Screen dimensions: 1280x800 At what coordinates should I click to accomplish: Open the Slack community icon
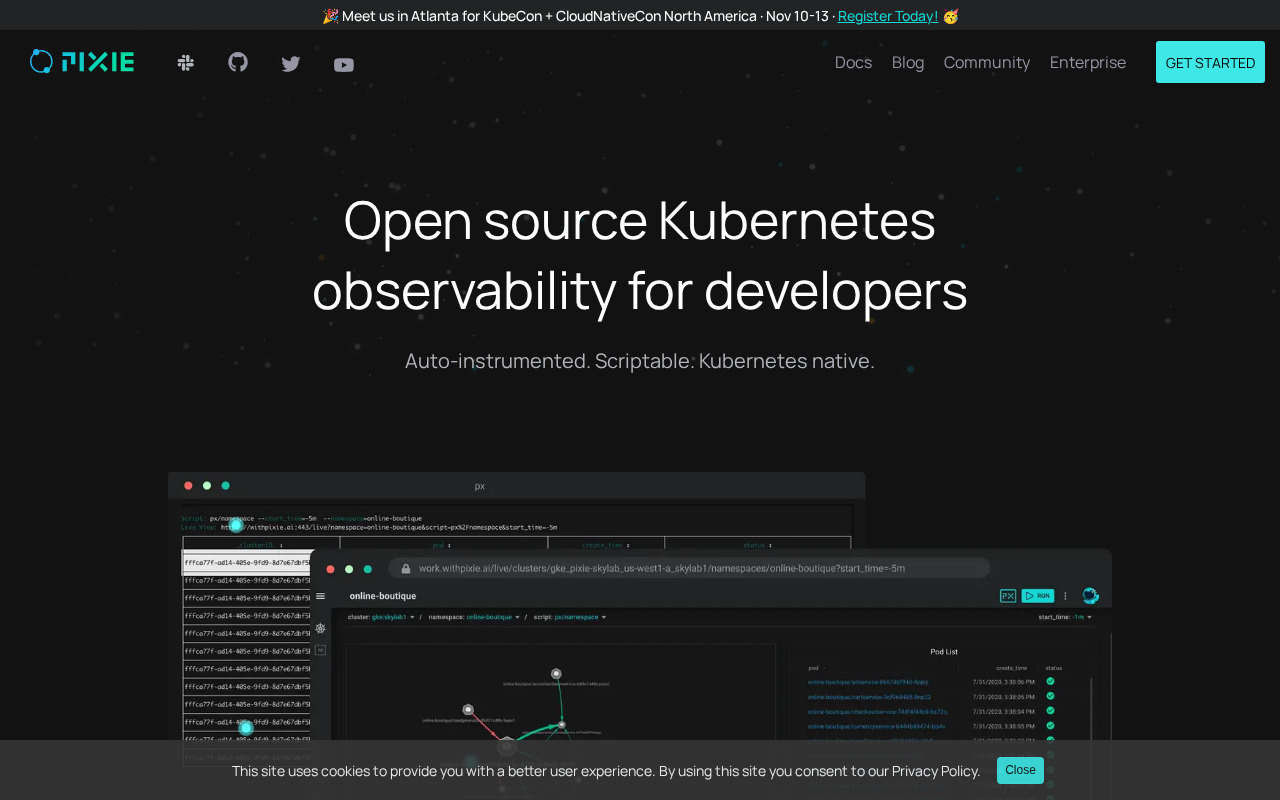(x=185, y=63)
